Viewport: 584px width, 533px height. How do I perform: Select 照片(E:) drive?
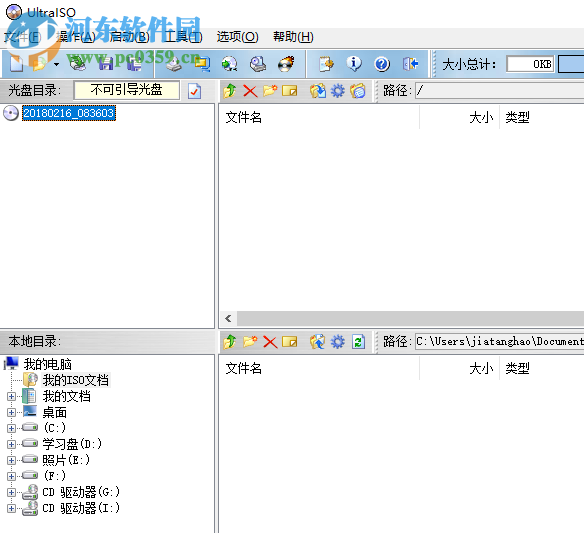(x=66, y=460)
